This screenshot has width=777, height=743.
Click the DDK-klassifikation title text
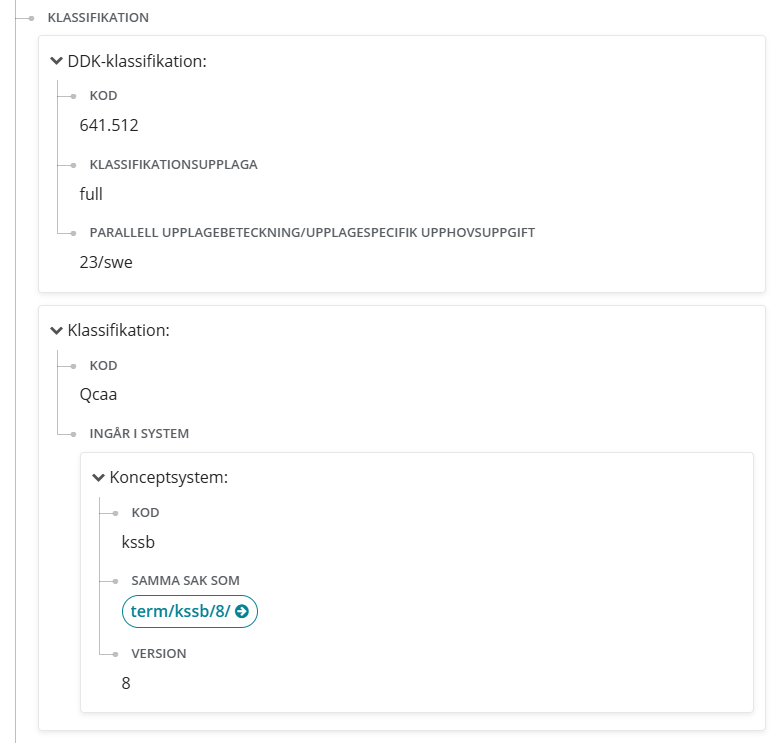137,61
